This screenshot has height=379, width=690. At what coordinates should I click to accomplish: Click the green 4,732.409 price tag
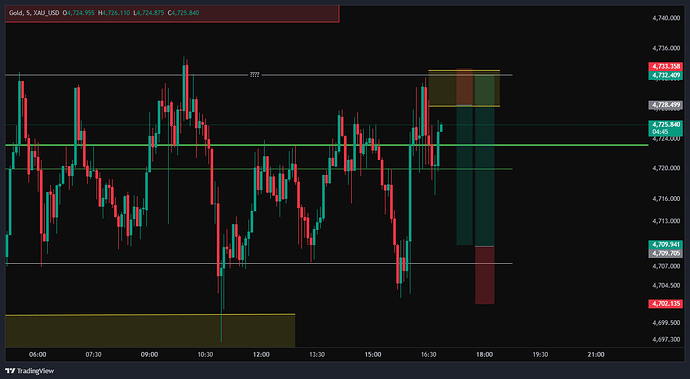pos(665,75)
